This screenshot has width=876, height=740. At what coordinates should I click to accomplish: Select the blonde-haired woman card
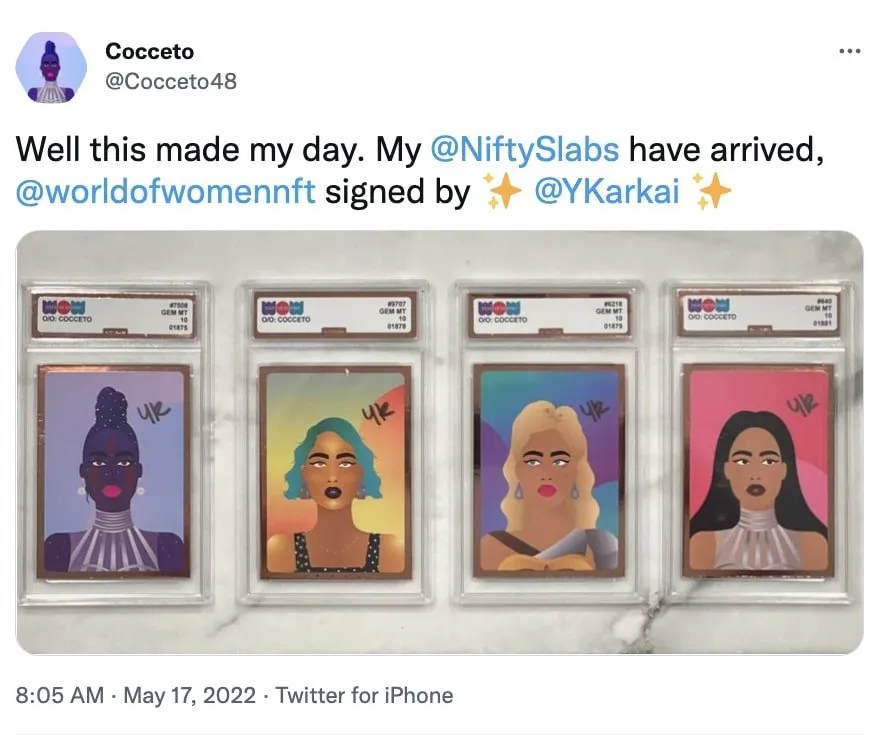(x=547, y=470)
